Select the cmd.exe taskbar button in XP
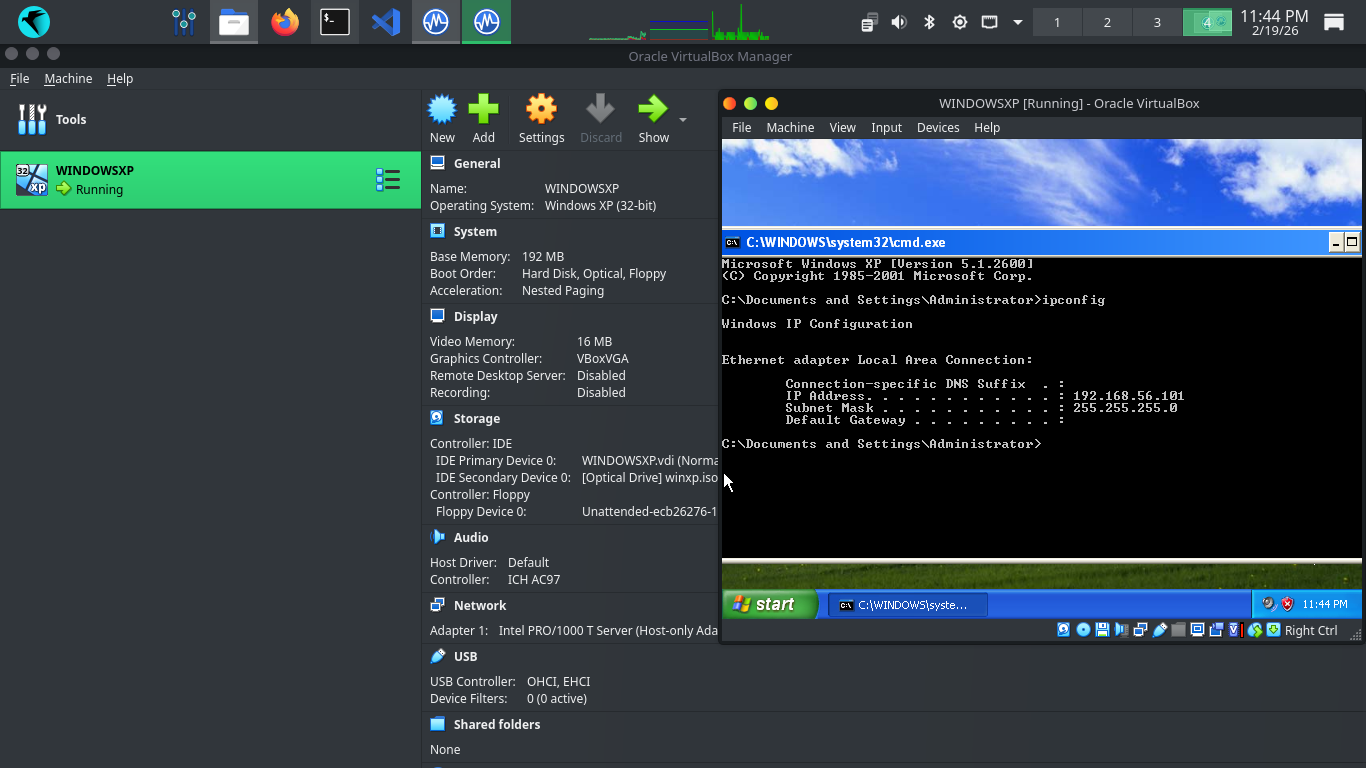Viewport: 1366px width, 768px height. coord(907,604)
